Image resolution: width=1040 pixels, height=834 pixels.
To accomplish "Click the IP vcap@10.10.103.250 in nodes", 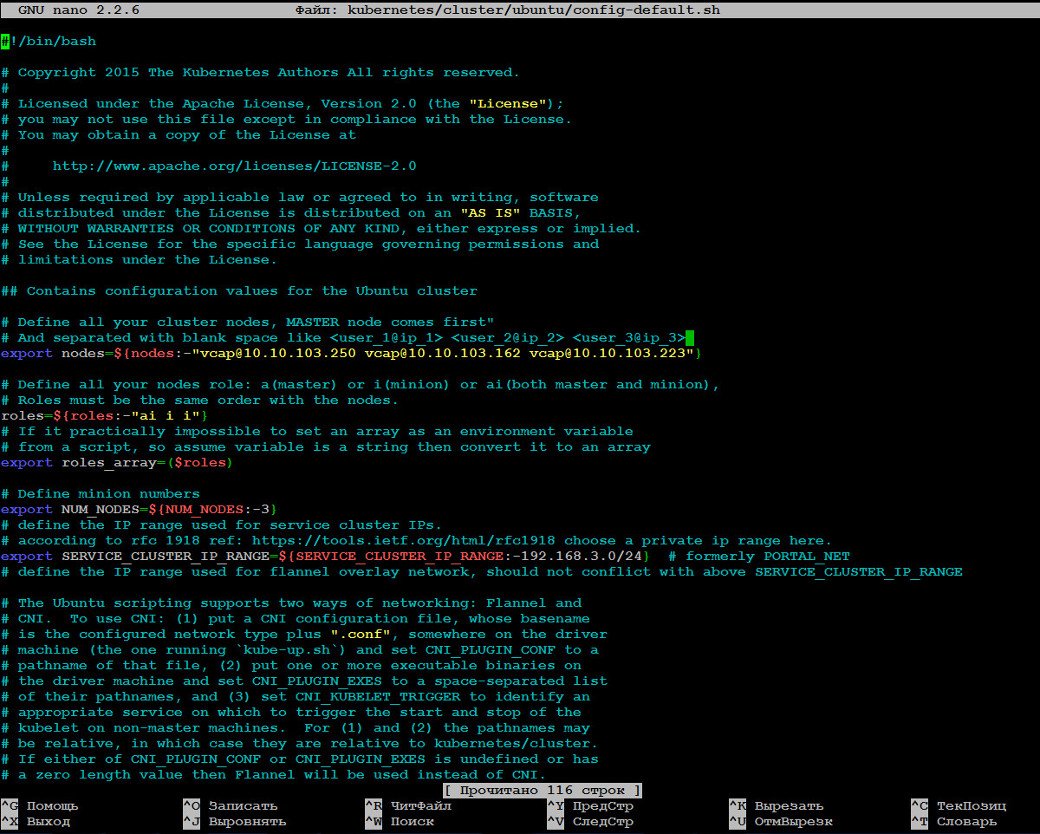I will pos(278,353).
